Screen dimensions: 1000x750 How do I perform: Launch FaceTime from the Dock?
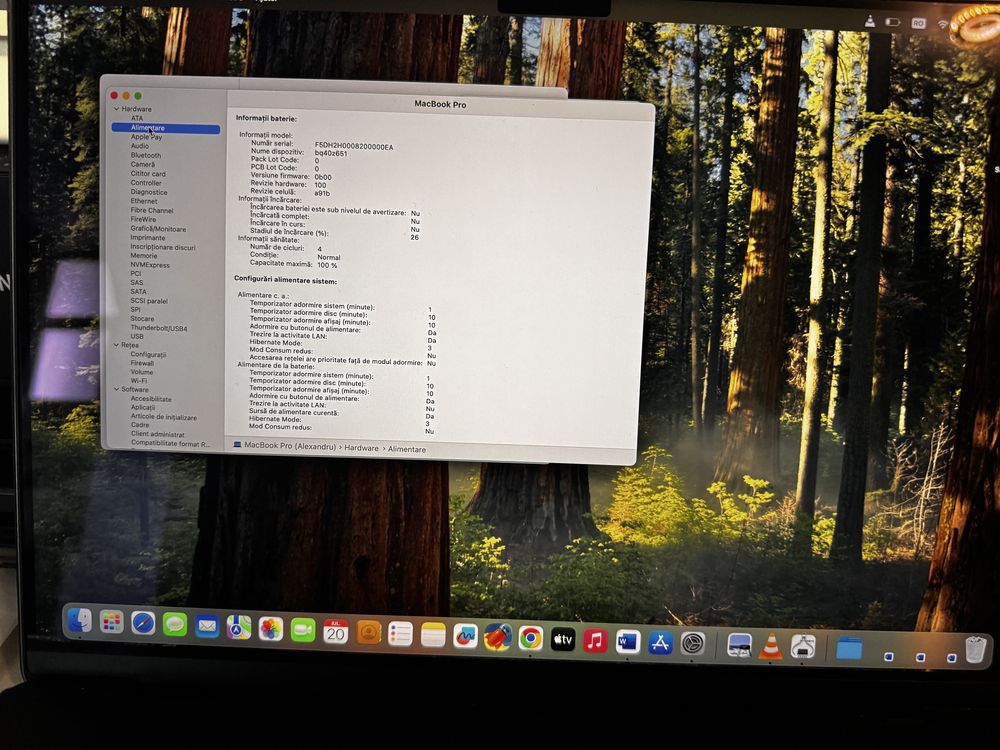(303, 630)
